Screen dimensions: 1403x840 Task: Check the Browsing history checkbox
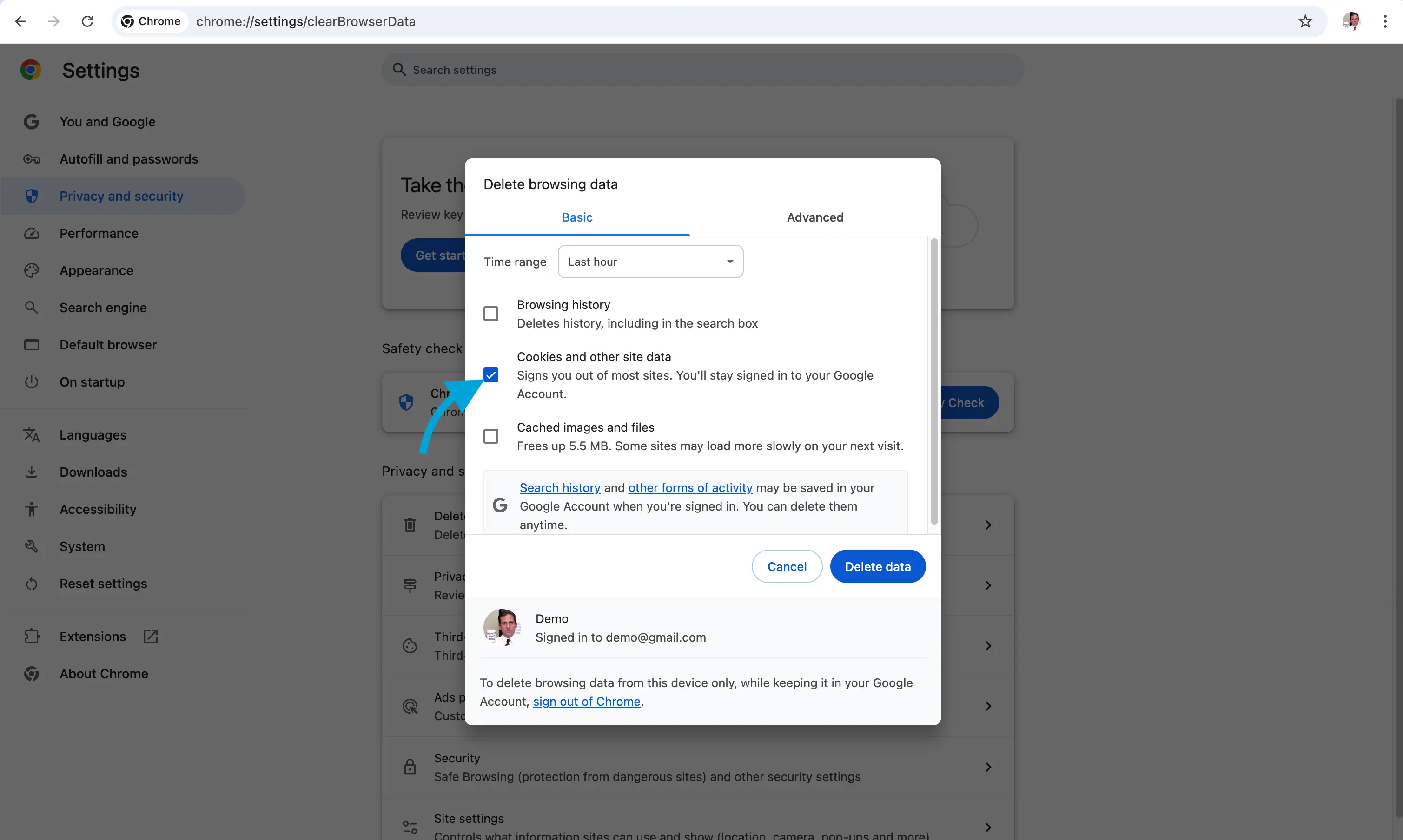491,314
